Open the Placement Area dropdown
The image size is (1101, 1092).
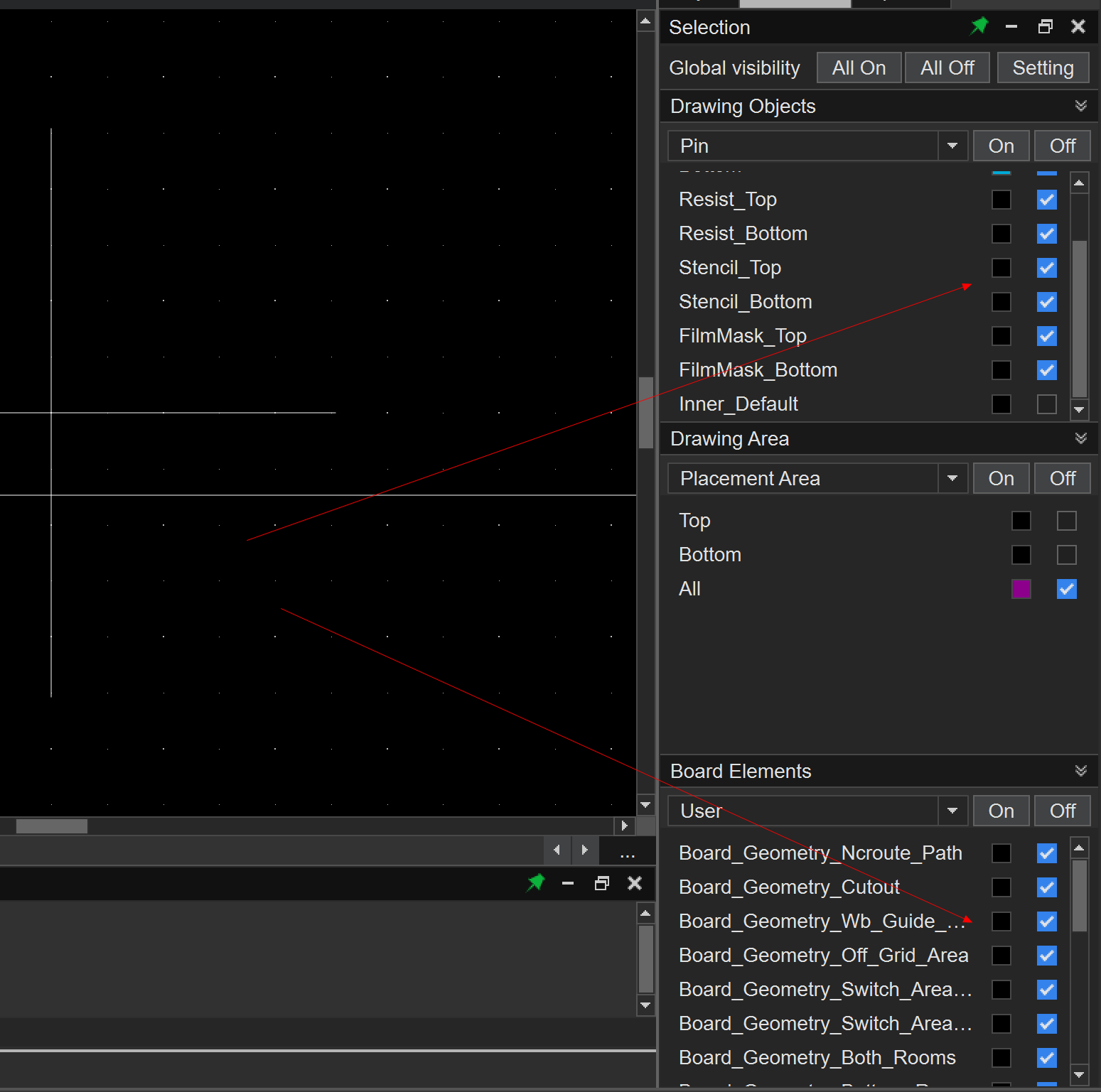(x=952, y=478)
